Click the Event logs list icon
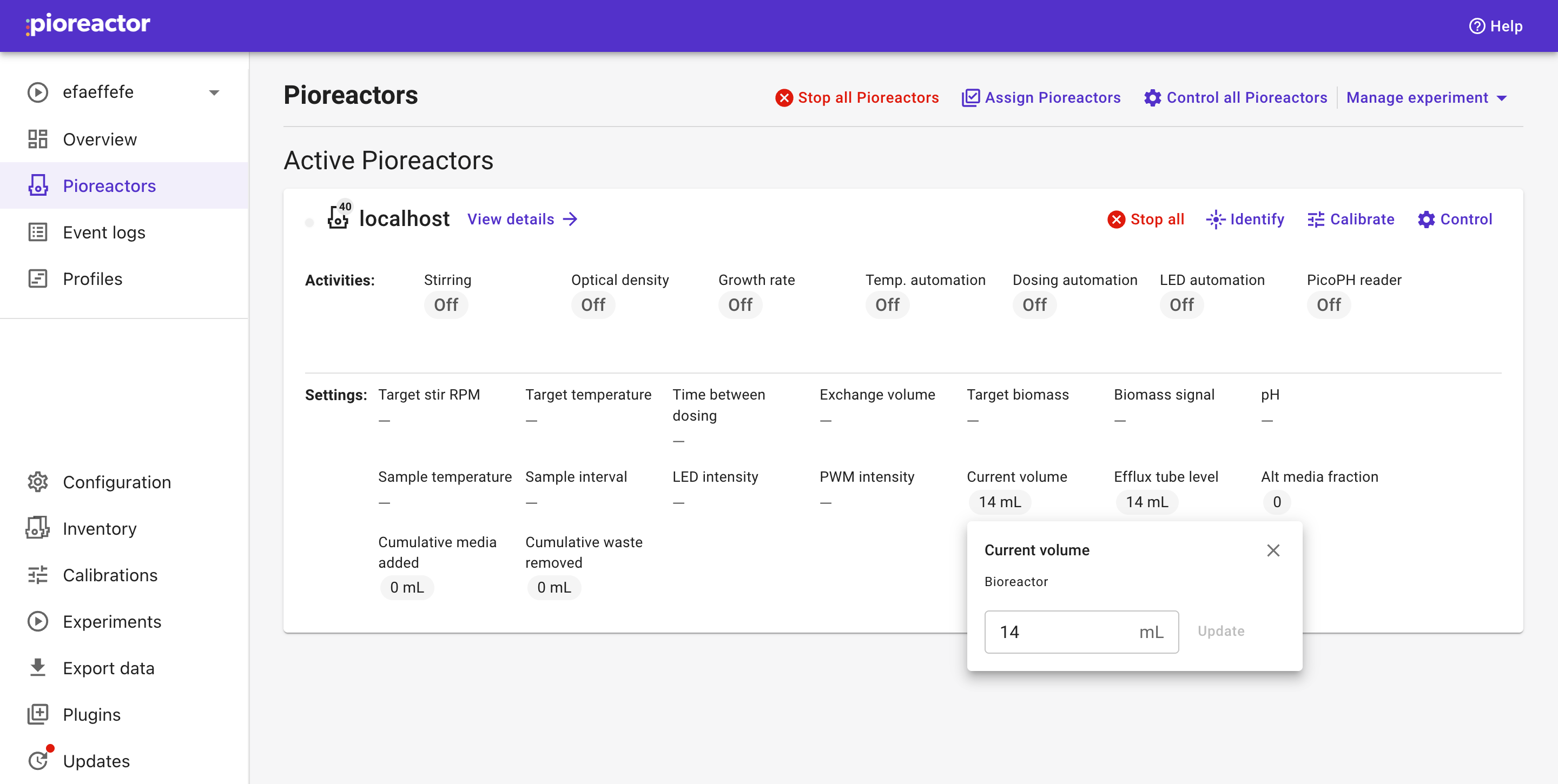This screenshot has width=1558, height=784. click(37, 232)
